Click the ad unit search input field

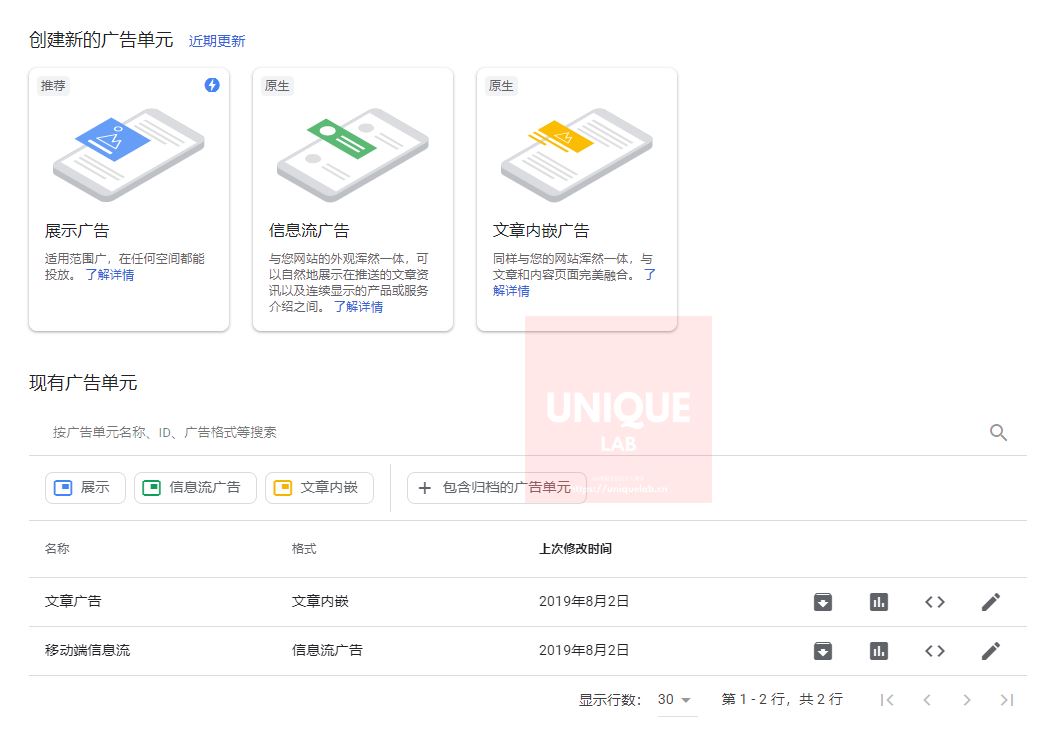[400, 432]
